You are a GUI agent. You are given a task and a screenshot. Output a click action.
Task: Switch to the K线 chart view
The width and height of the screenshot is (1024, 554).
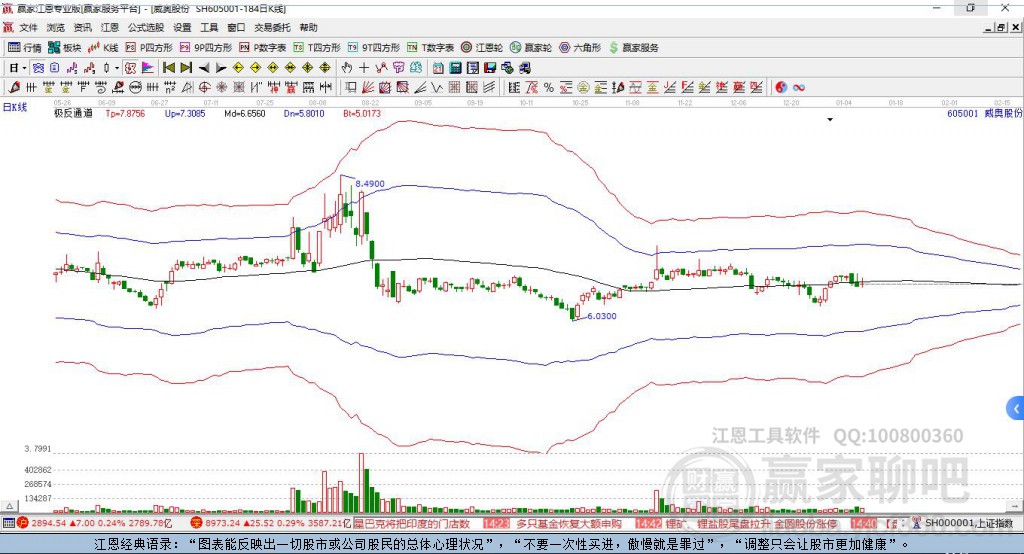tap(103, 48)
